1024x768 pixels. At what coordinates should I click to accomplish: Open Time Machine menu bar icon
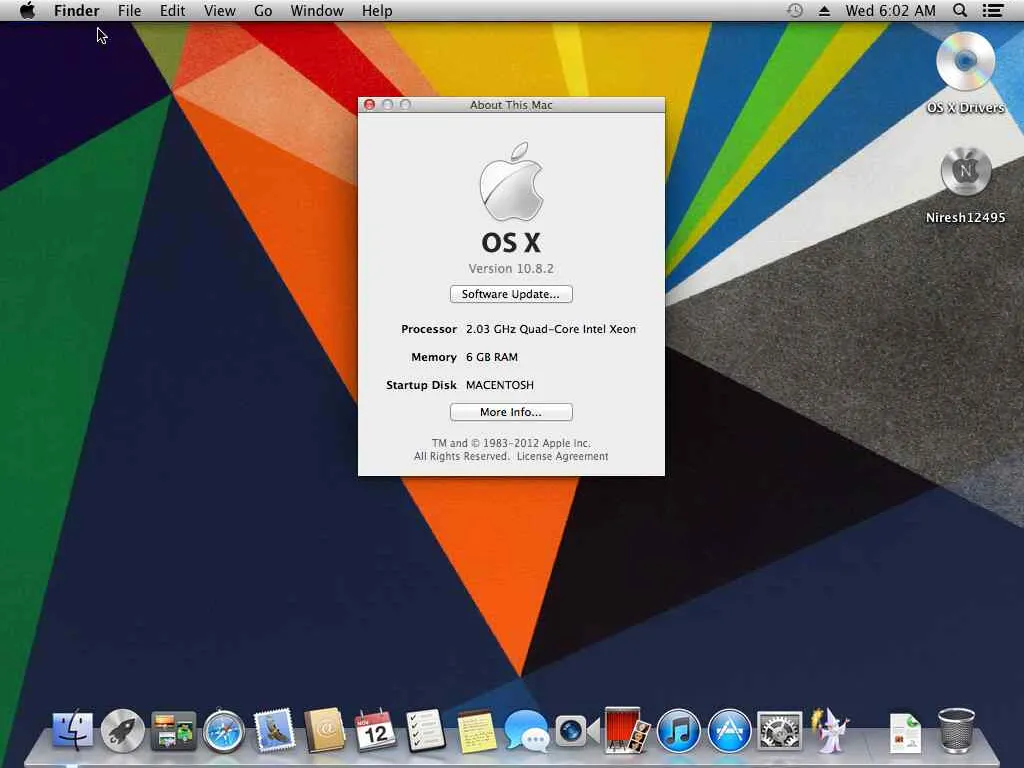pyautogui.click(x=794, y=11)
